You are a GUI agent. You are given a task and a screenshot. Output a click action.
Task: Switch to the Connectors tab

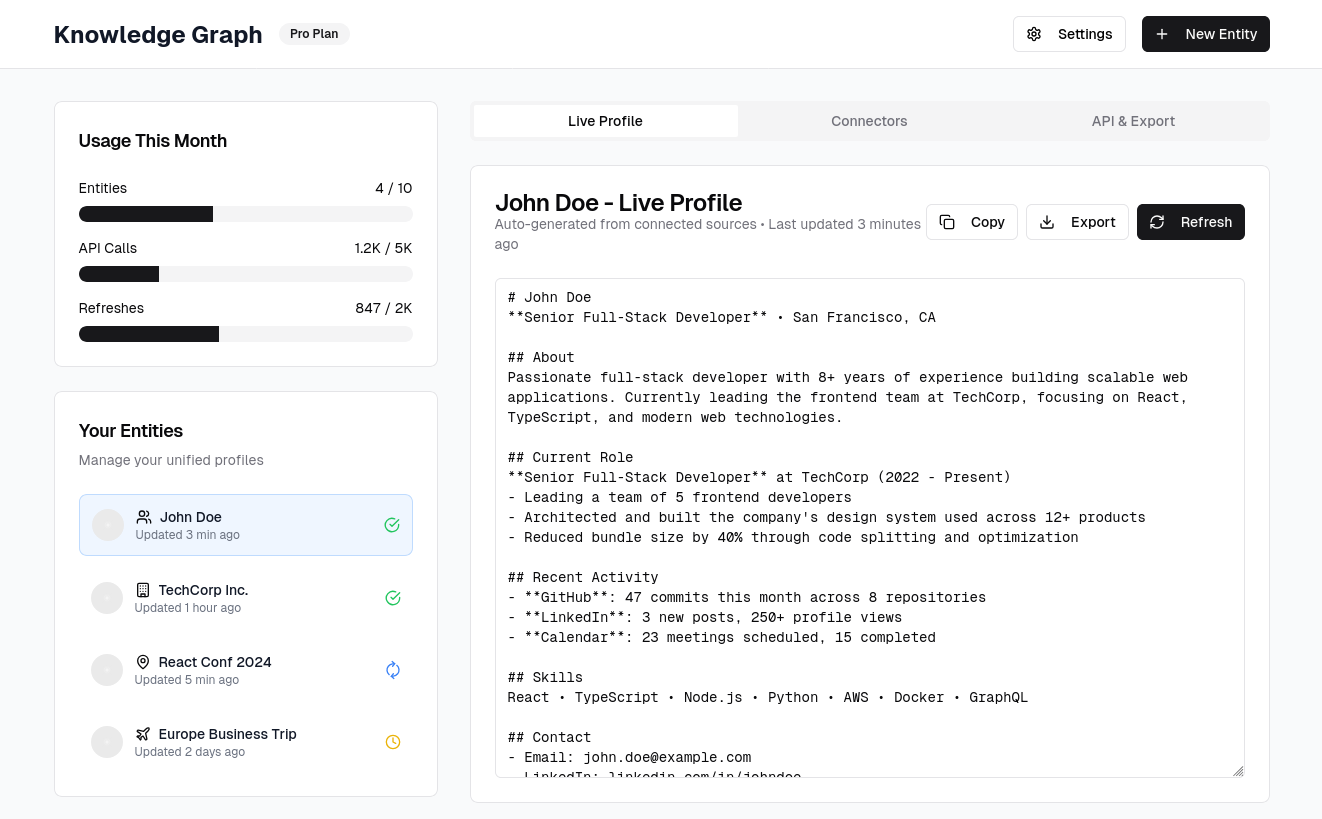tap(869, 121)
